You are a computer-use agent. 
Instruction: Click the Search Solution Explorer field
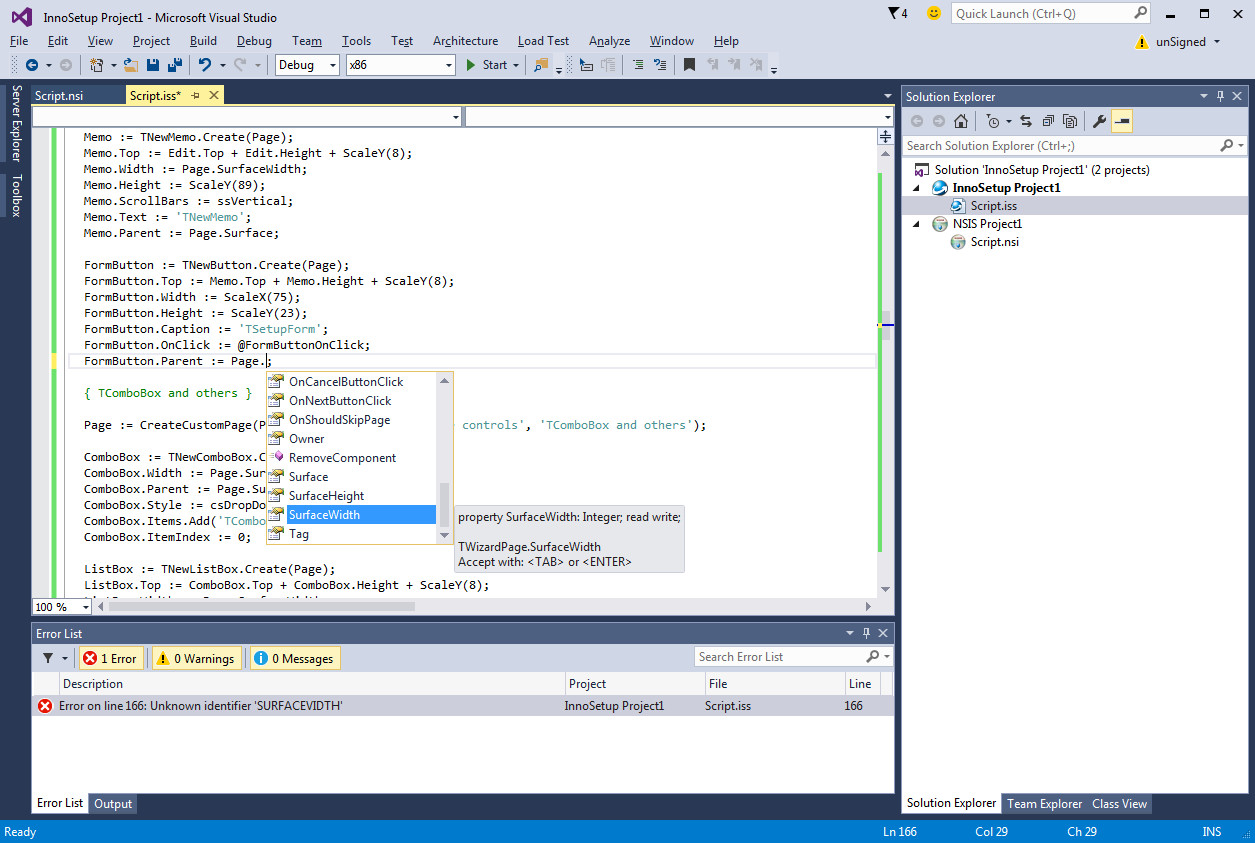(1060, 146)
